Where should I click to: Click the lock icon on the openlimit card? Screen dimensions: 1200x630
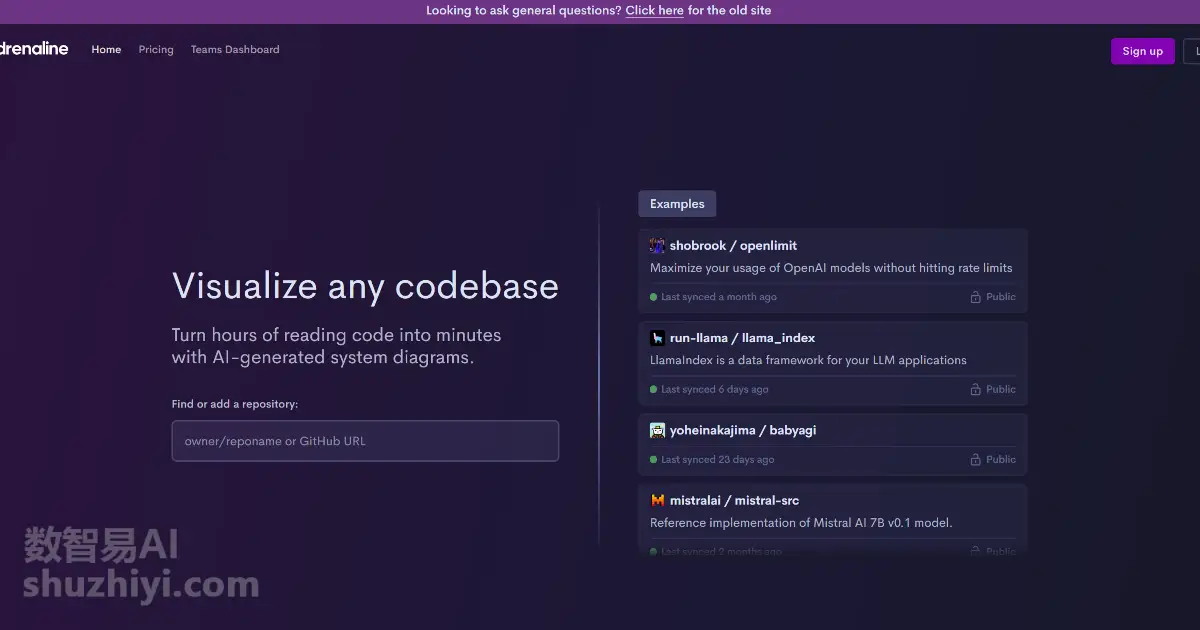tap(975, 297)
